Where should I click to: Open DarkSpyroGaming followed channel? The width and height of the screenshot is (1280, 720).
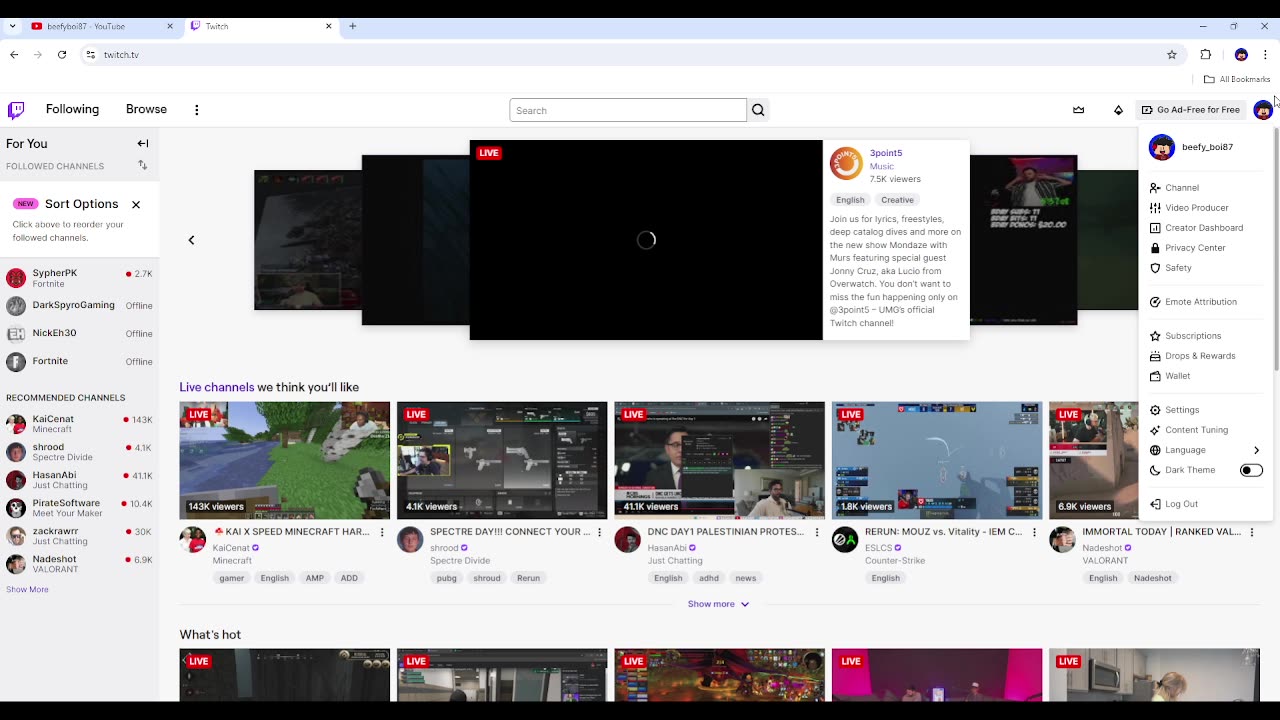[79, 305]
